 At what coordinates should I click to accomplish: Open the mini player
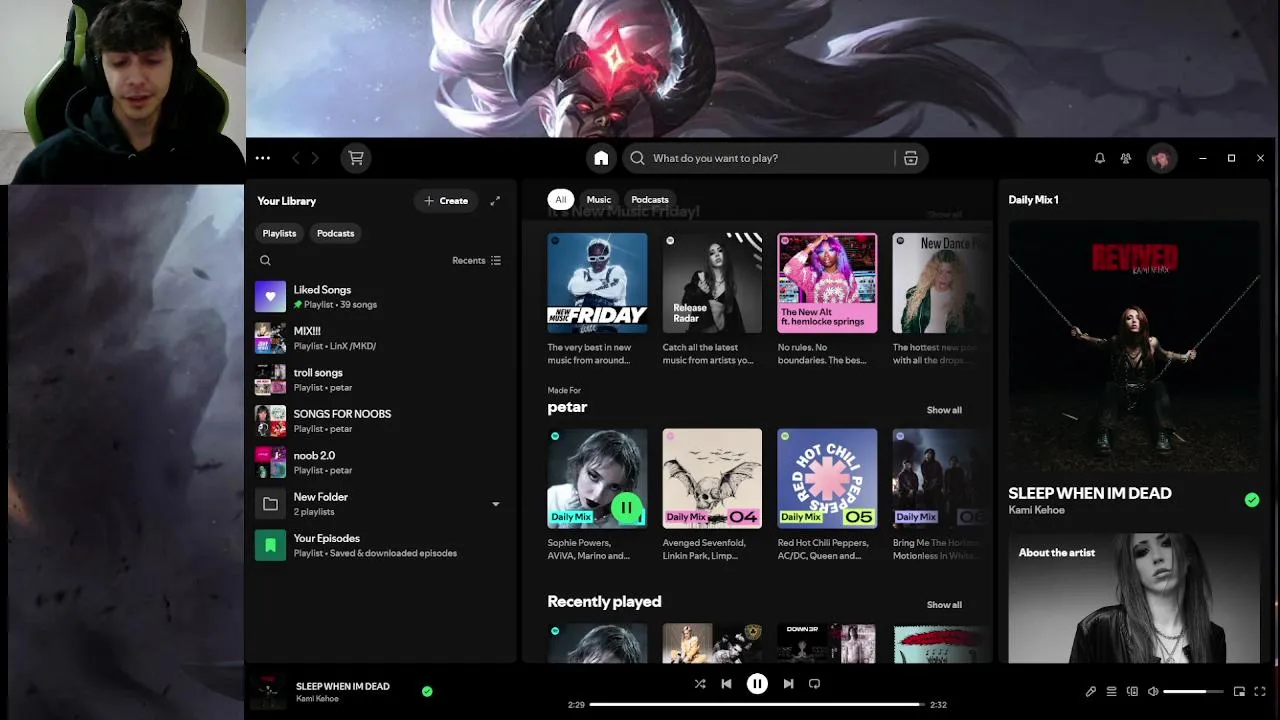[x=1239, y=691]
